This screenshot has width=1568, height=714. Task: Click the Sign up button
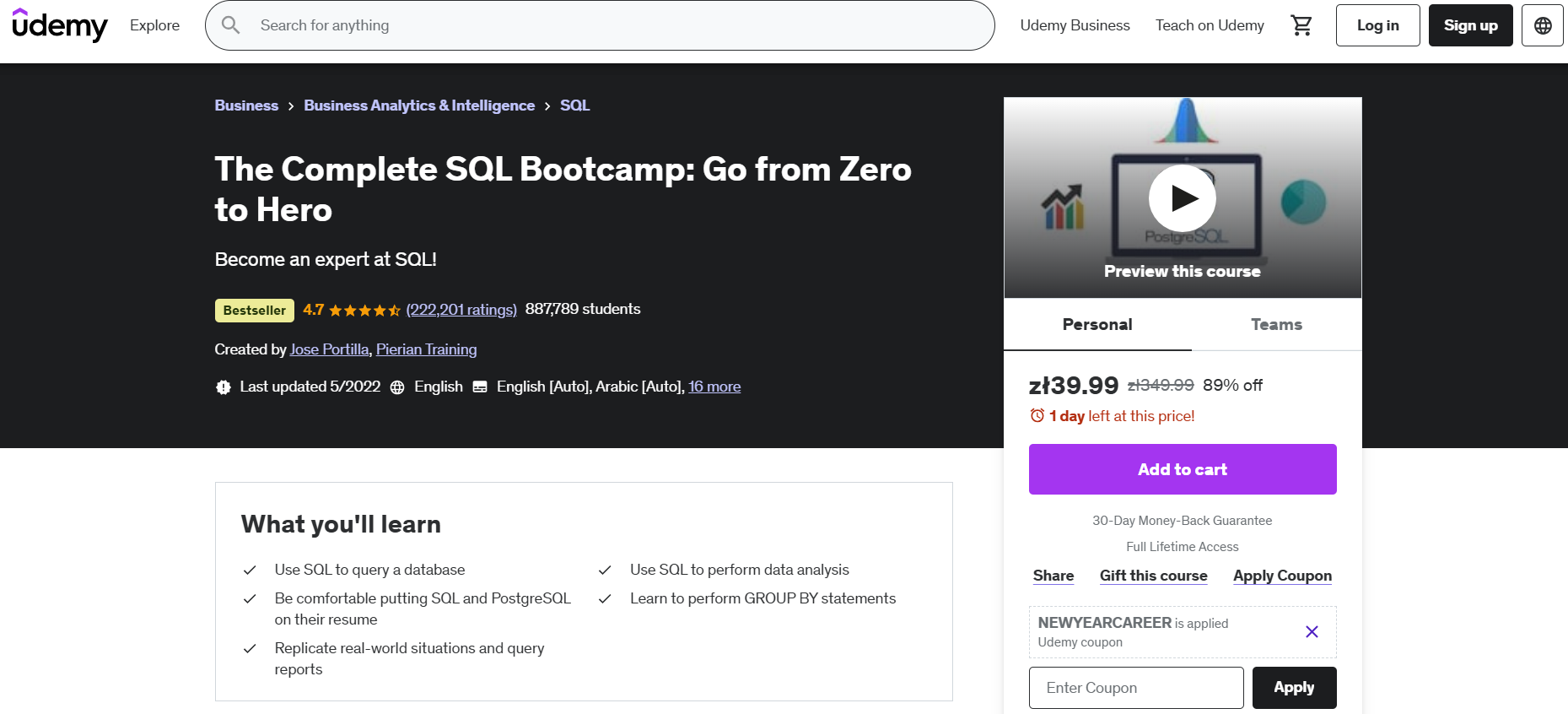(x=1470, y=25)
